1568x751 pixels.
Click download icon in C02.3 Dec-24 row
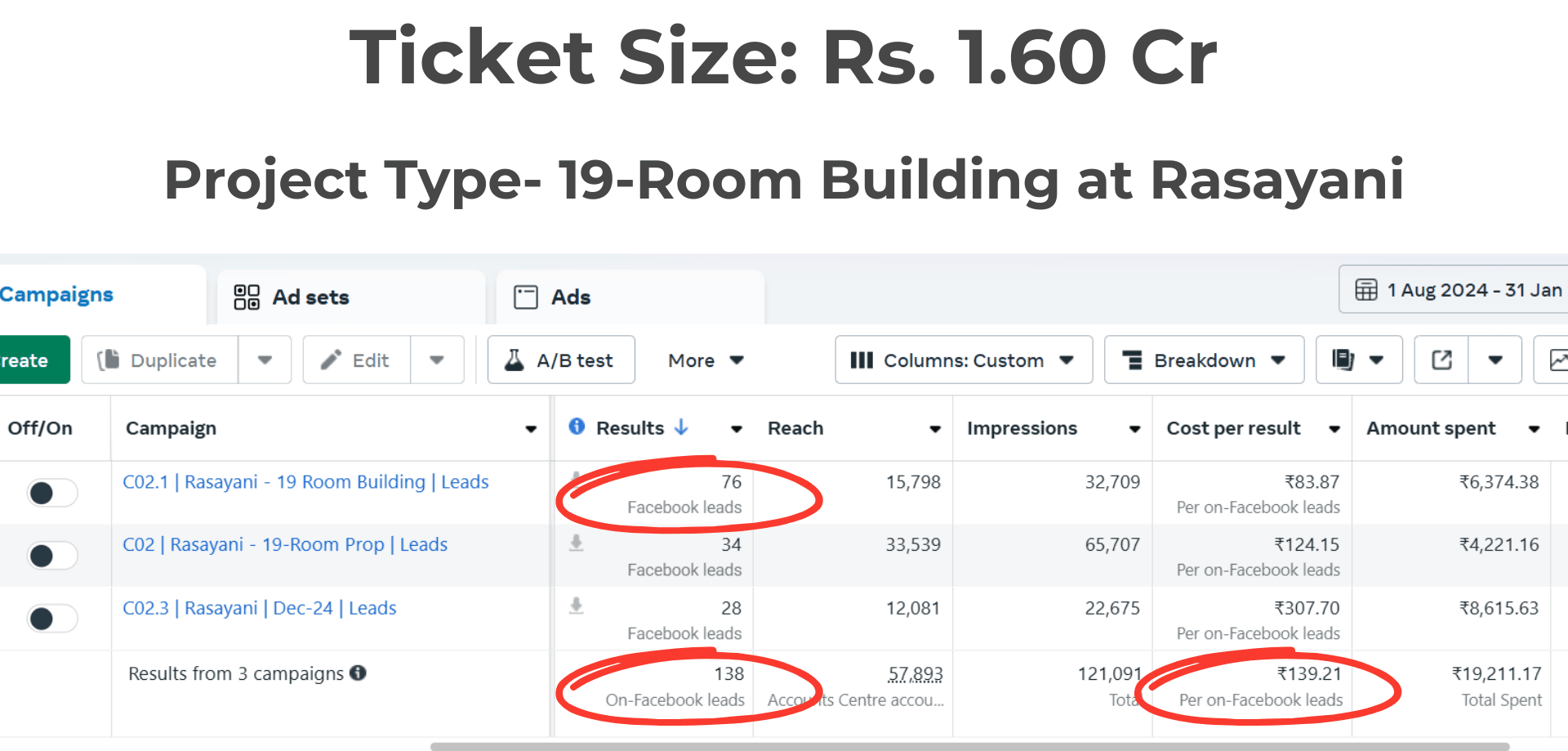pos(577,606)
